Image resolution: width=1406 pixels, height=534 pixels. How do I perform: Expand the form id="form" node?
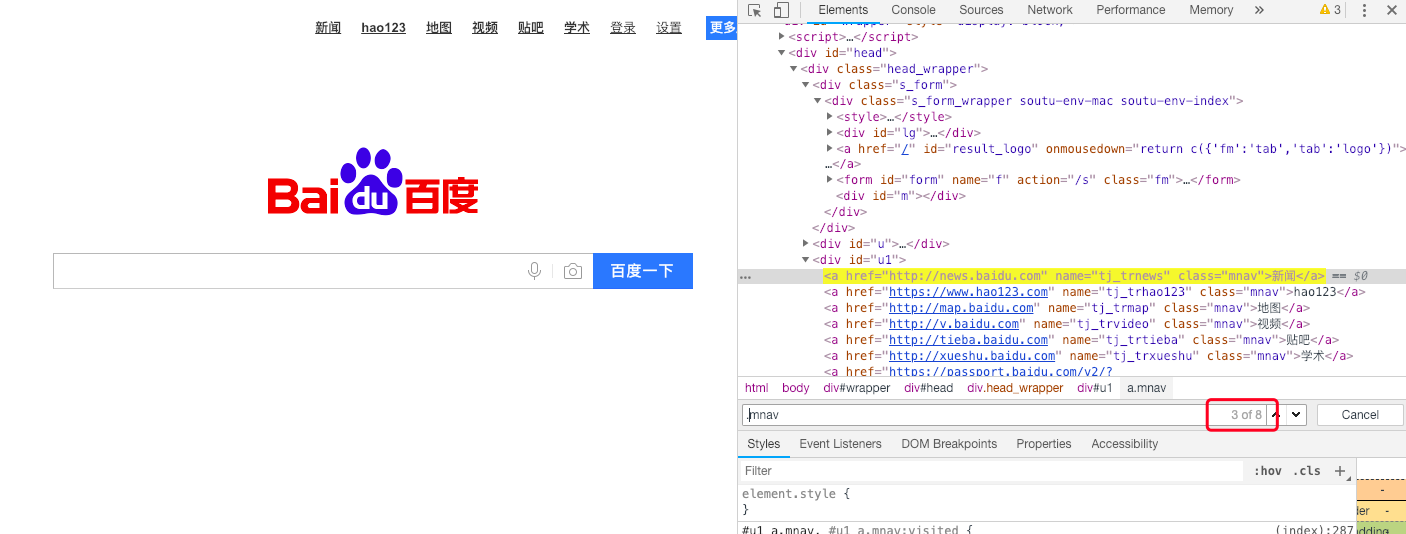click(x=830, y=180)
